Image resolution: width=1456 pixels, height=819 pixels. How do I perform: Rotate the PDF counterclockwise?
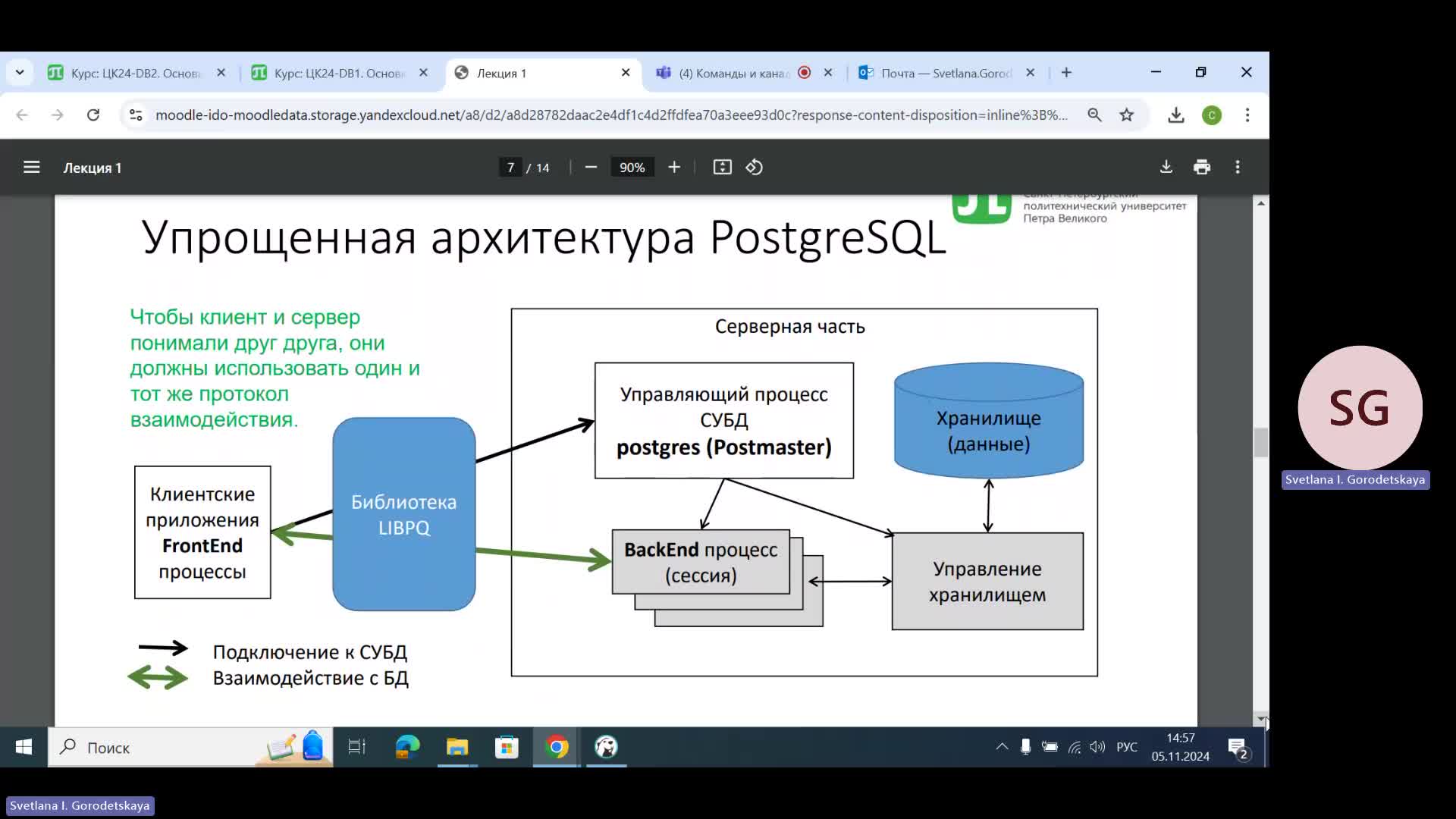pos(755,167)
